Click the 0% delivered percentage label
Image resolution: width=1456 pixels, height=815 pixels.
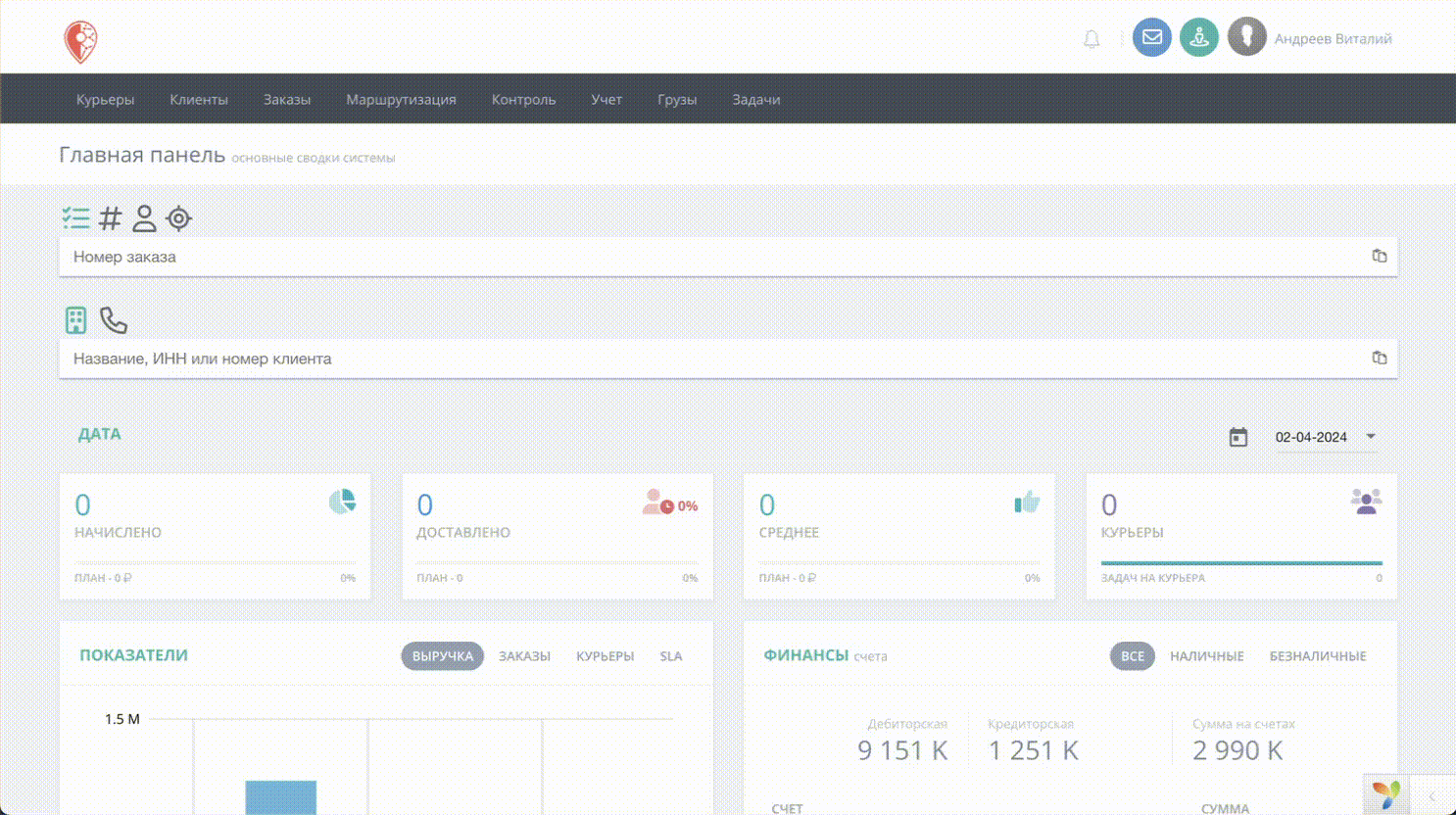point(688,506)
